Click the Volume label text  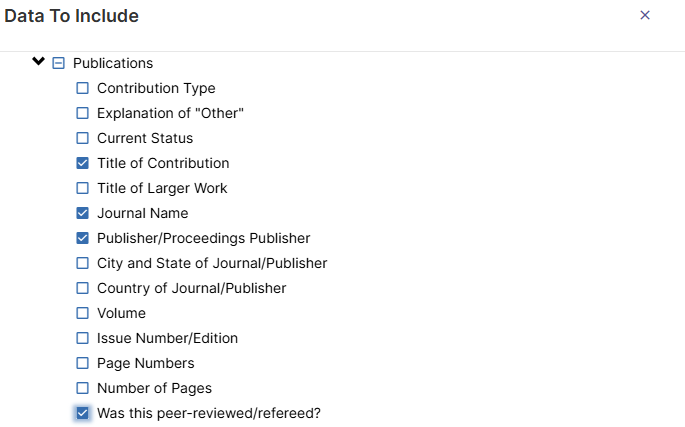[121, 313]
